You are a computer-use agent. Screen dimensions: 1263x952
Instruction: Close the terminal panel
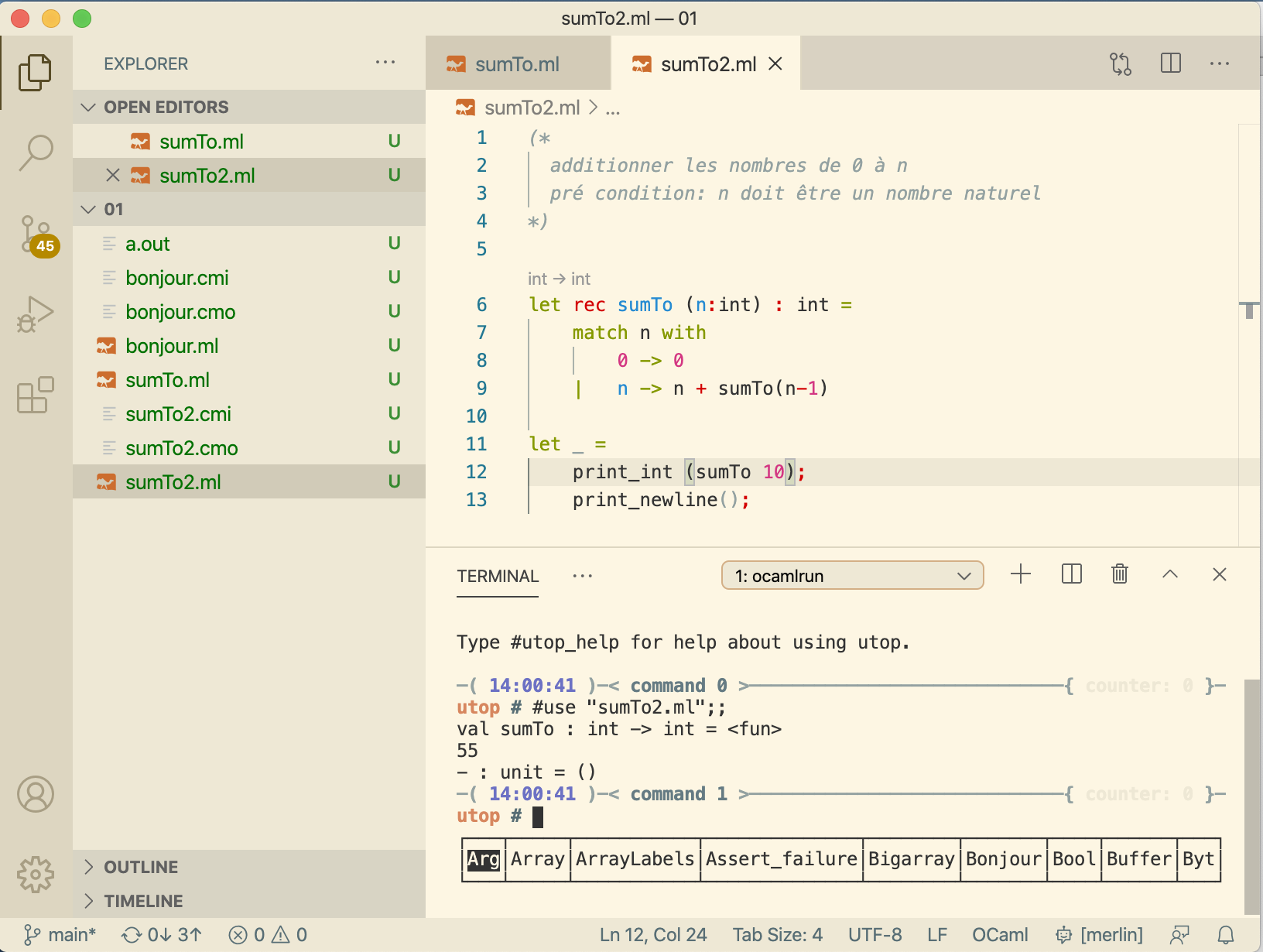click(1220, 574)
